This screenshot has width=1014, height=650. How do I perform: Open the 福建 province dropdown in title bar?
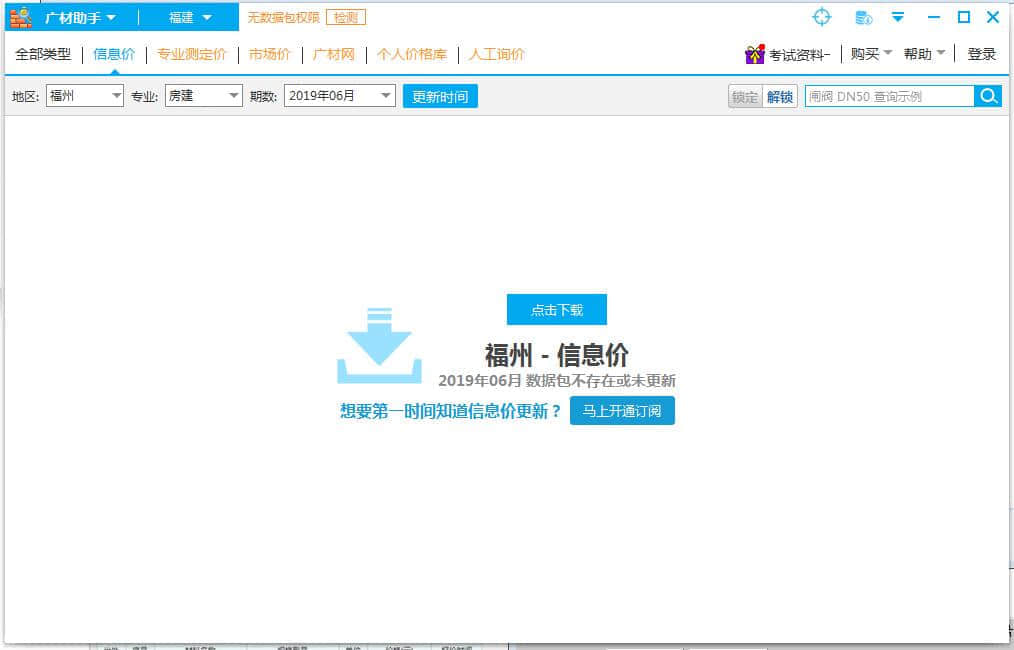[190, 17]
